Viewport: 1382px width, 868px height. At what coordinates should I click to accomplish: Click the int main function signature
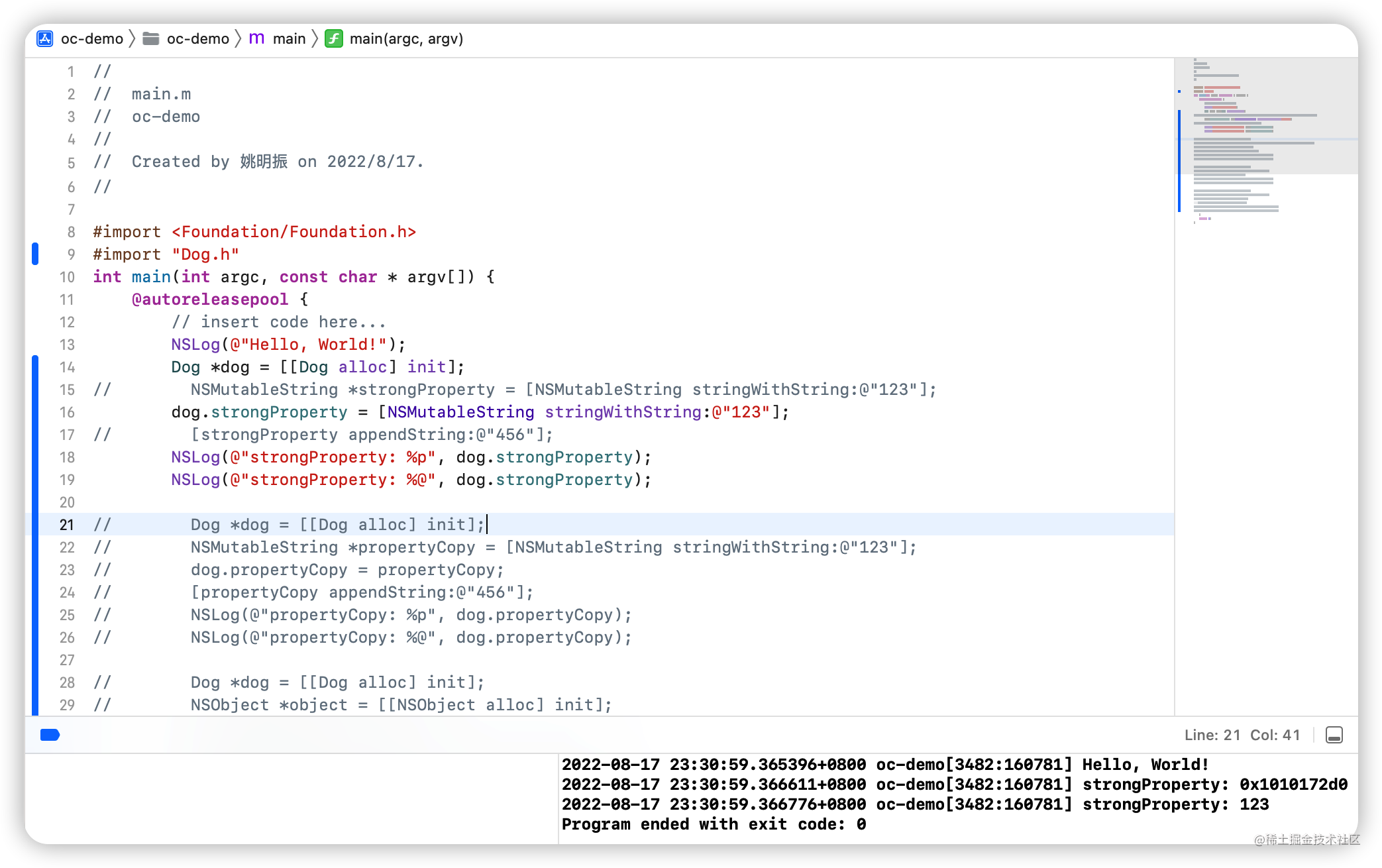click(x=293, y=277)
